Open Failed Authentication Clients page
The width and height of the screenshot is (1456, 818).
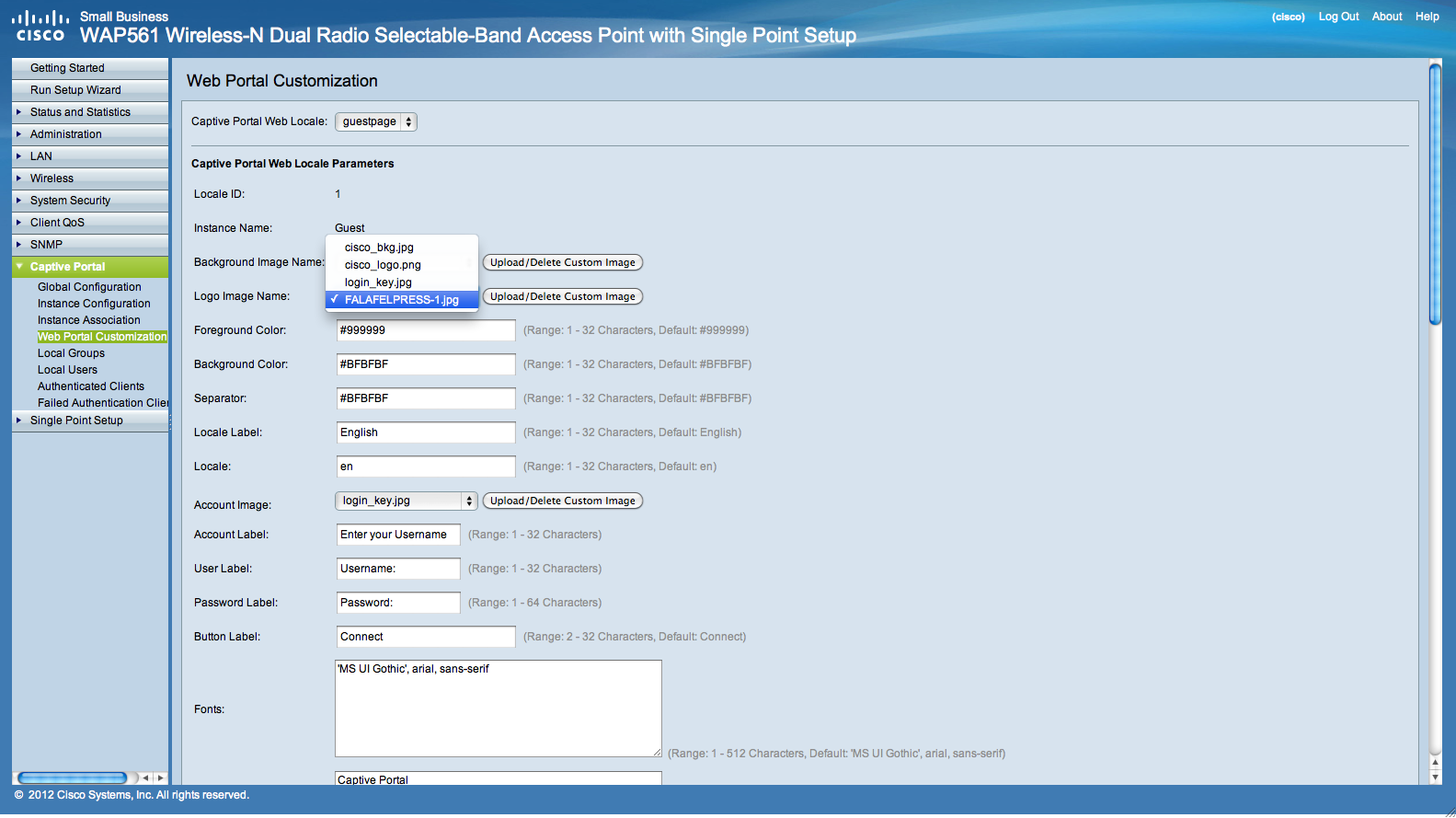[103, 403]
